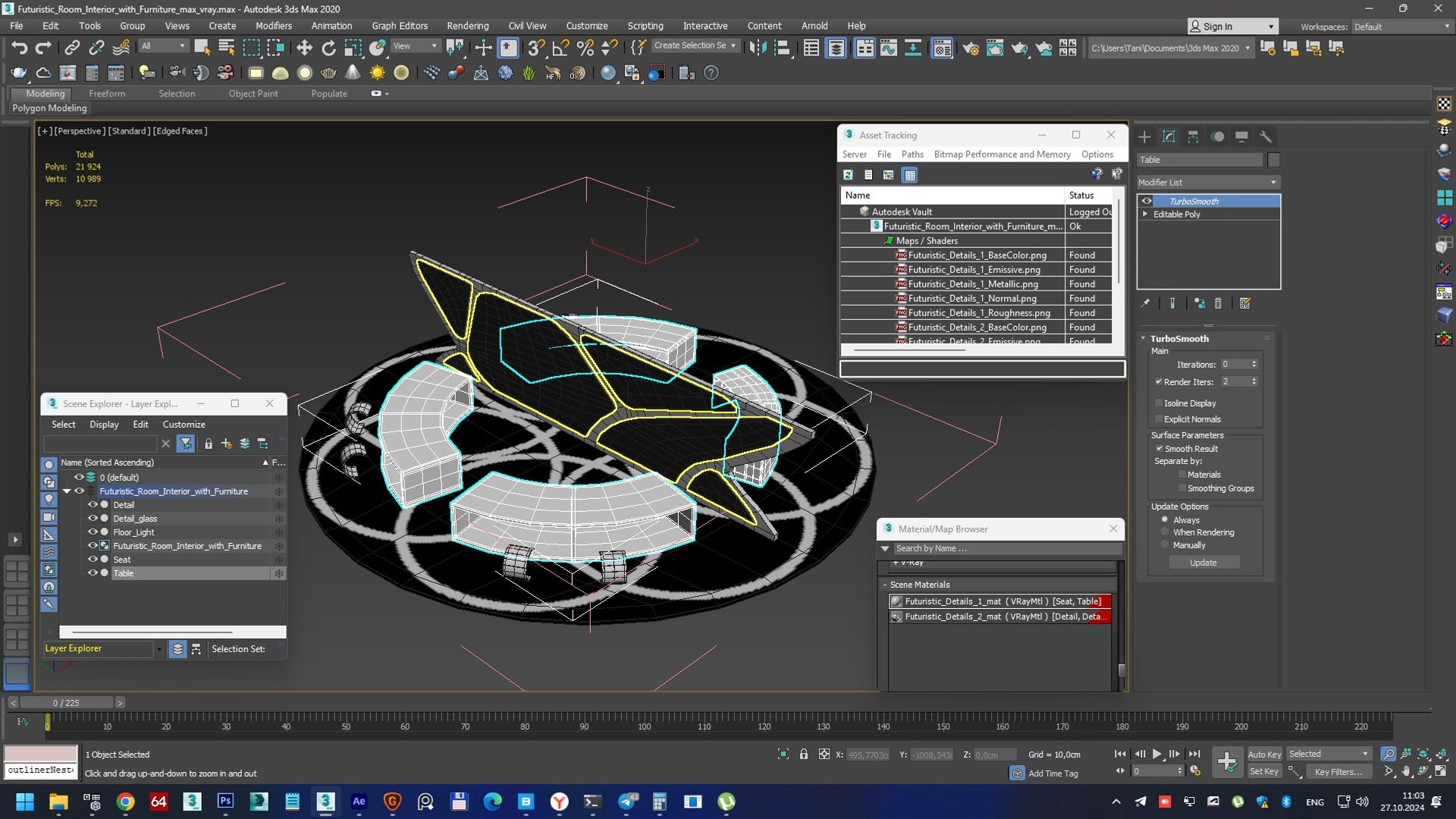Switch to the Freeform ribbon tab
Viewport: 1456px width, 819px height.
(x=107, y=93)
